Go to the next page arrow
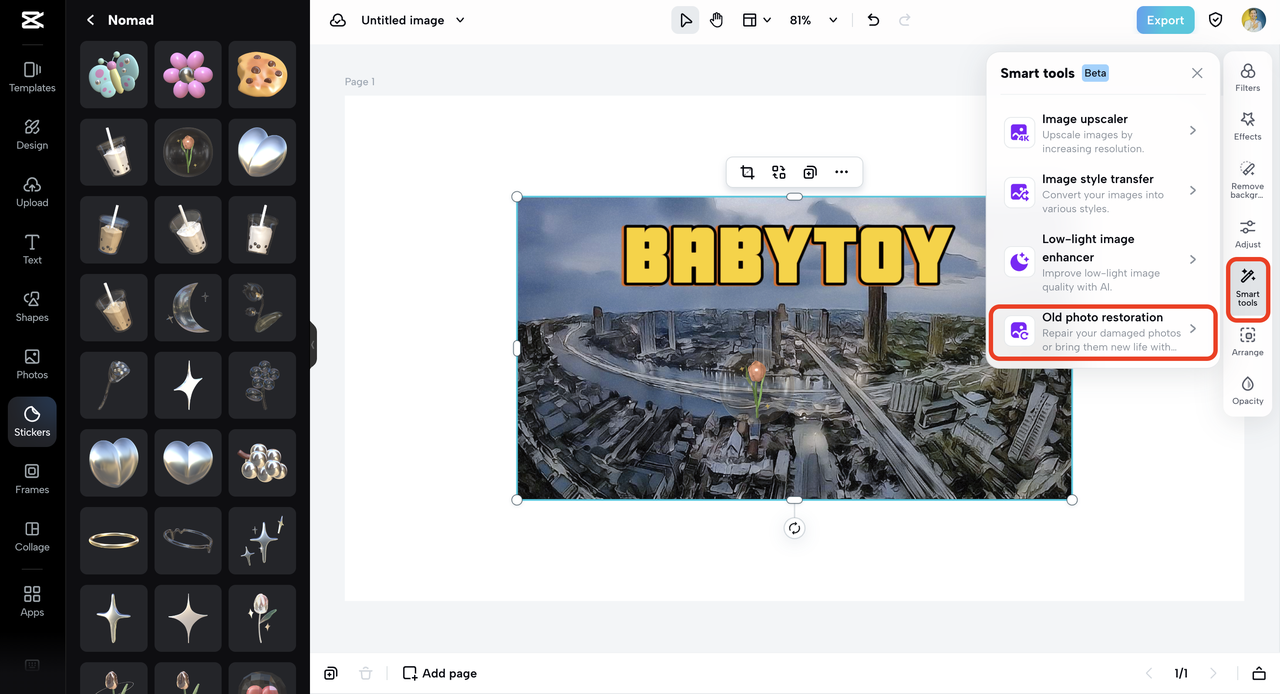 point(1213,673)
